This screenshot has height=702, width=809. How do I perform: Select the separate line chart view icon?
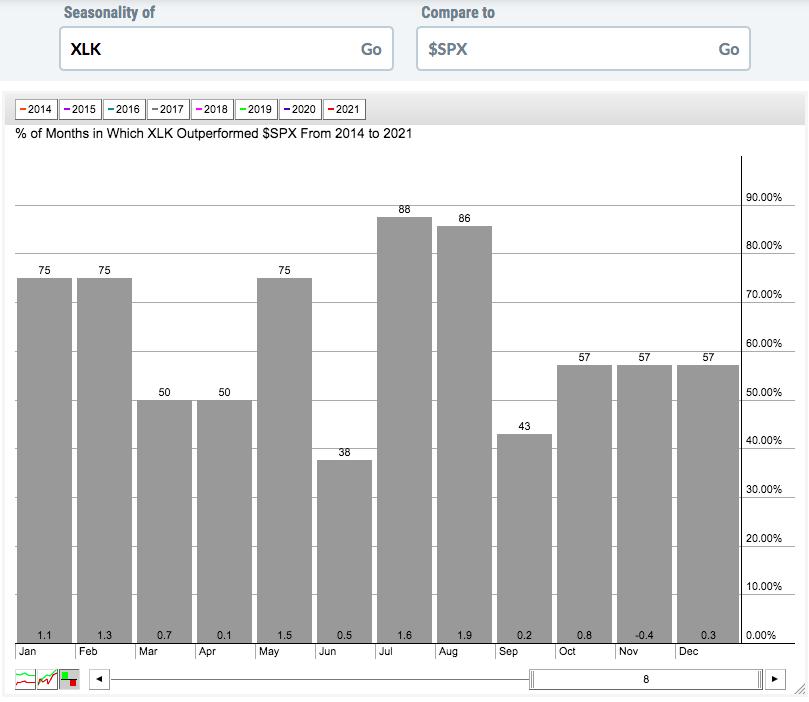pyautogui.click(x=25, y=680)
